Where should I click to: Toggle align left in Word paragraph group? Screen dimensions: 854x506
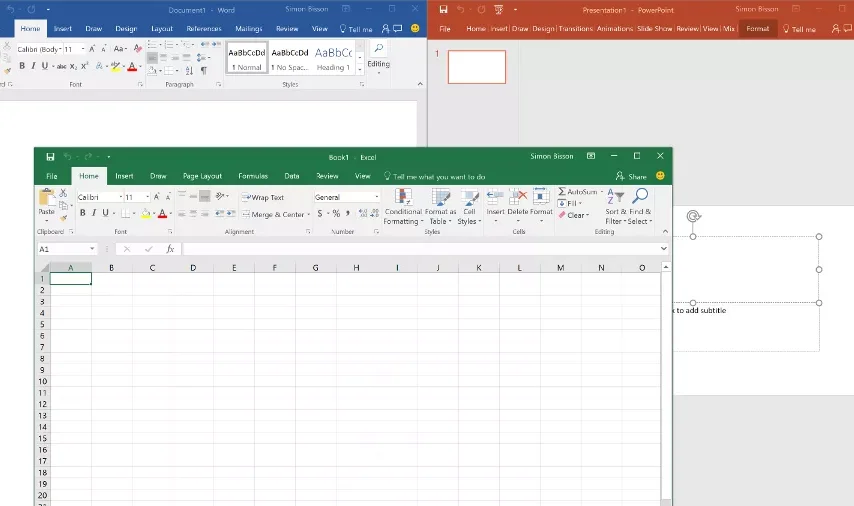pyautogui.click(x=152, y=58)
